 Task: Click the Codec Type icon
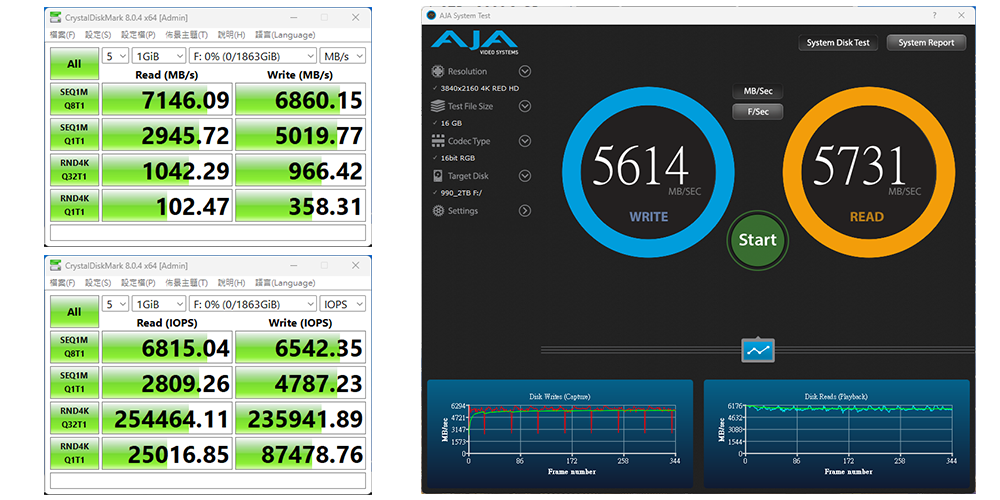(438, 141)
